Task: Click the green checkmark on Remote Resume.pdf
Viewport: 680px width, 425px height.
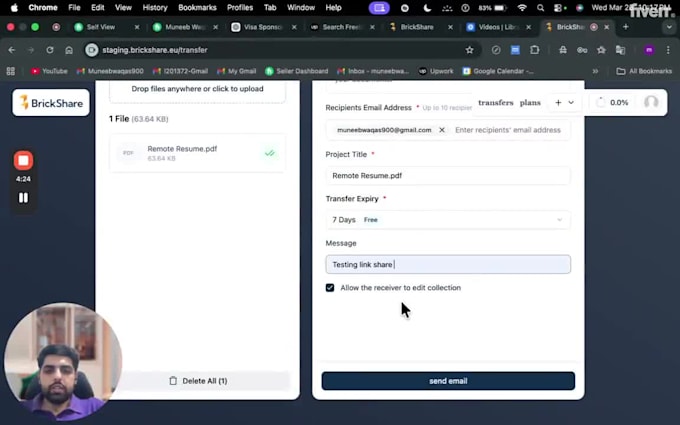Action: click(270, 153)
